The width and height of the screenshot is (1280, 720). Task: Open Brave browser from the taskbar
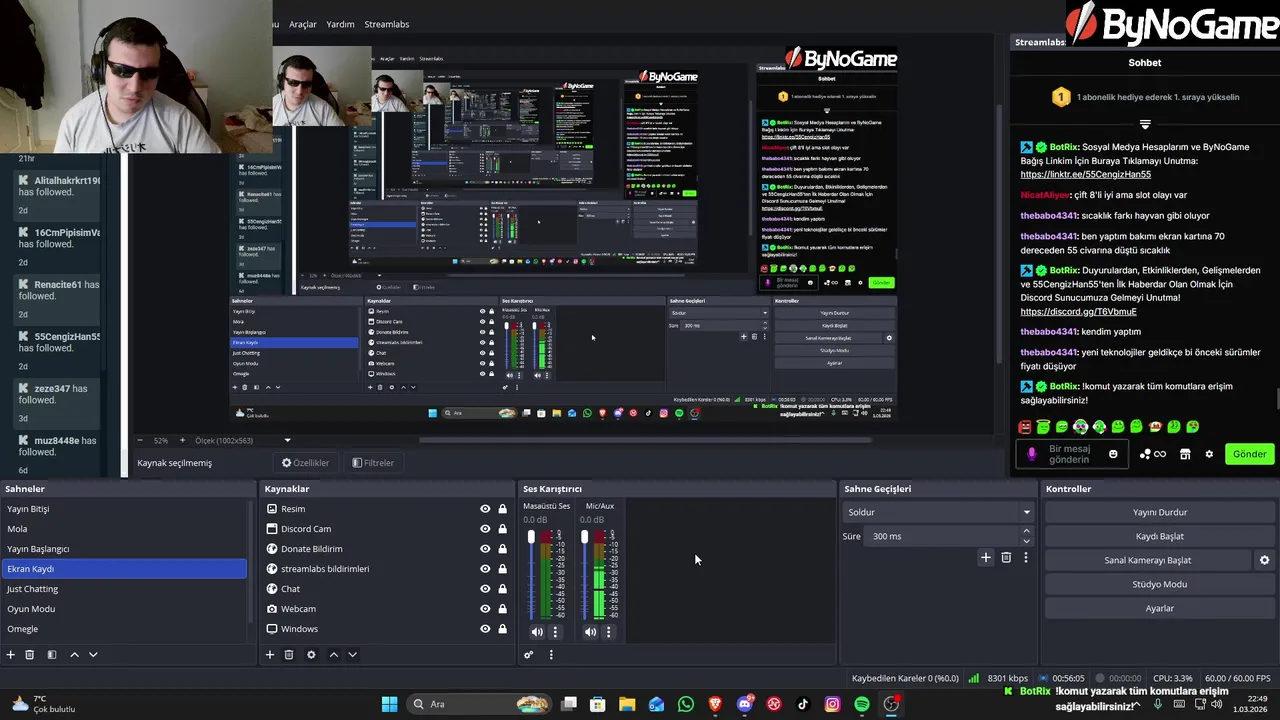(x=714, y=704)
